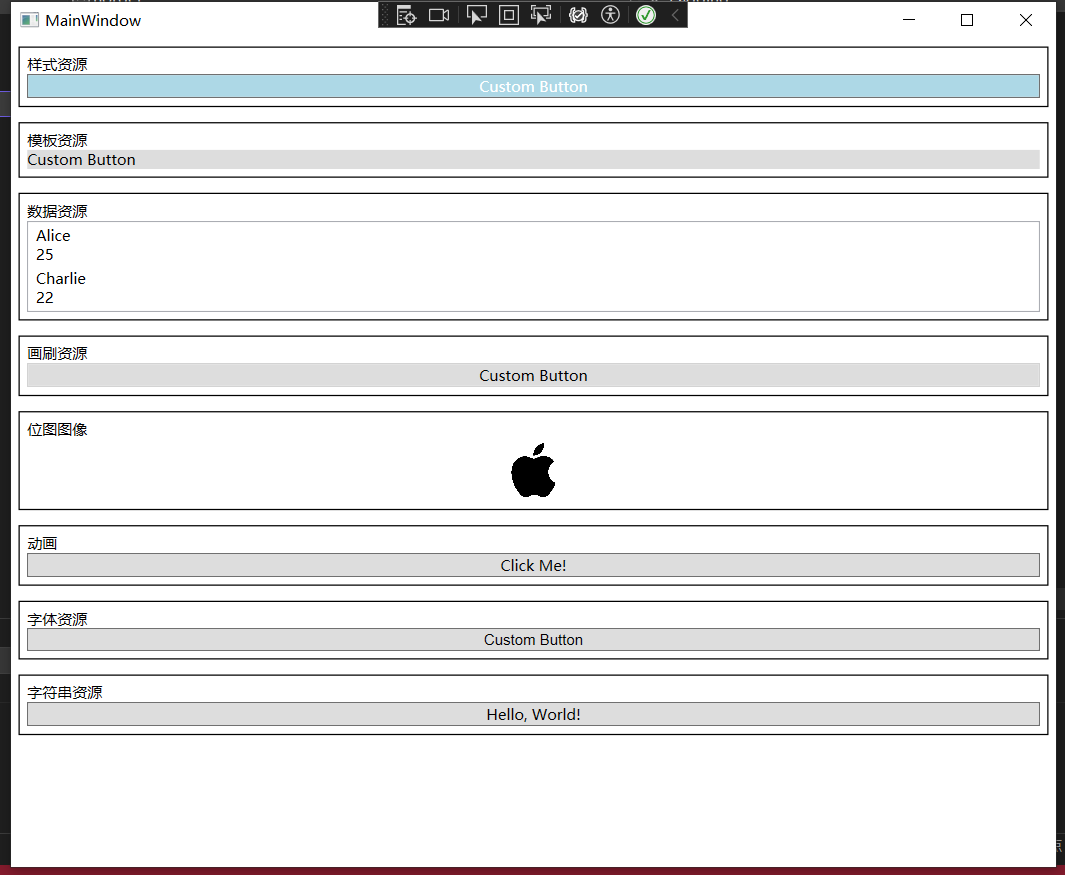Click the Custom Button under 字体资源
Viewport: 1065px width, 875px height.
click(533, 639)
